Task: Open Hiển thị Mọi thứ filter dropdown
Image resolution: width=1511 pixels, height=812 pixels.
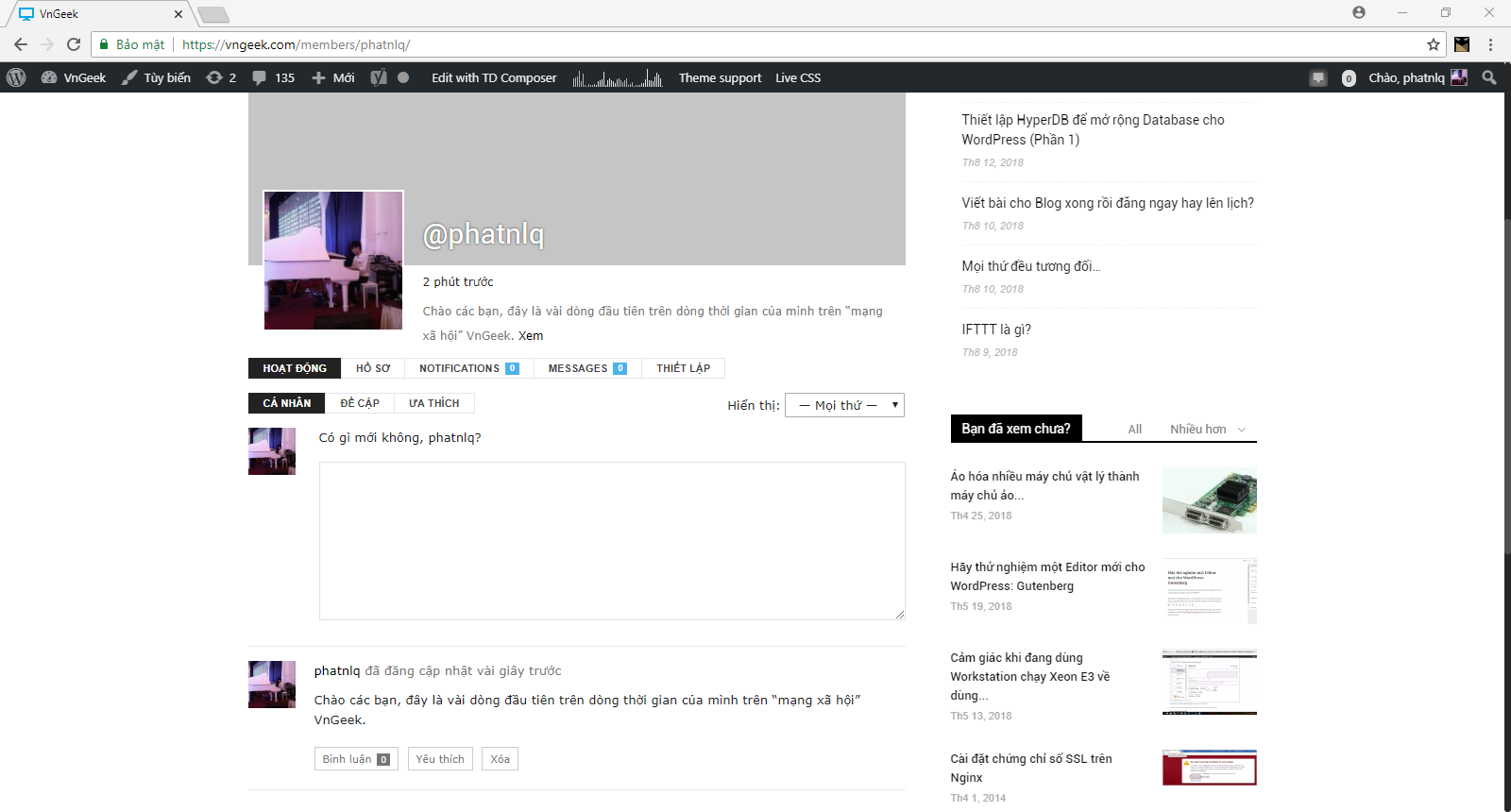Action: click(x=845, y=405)
